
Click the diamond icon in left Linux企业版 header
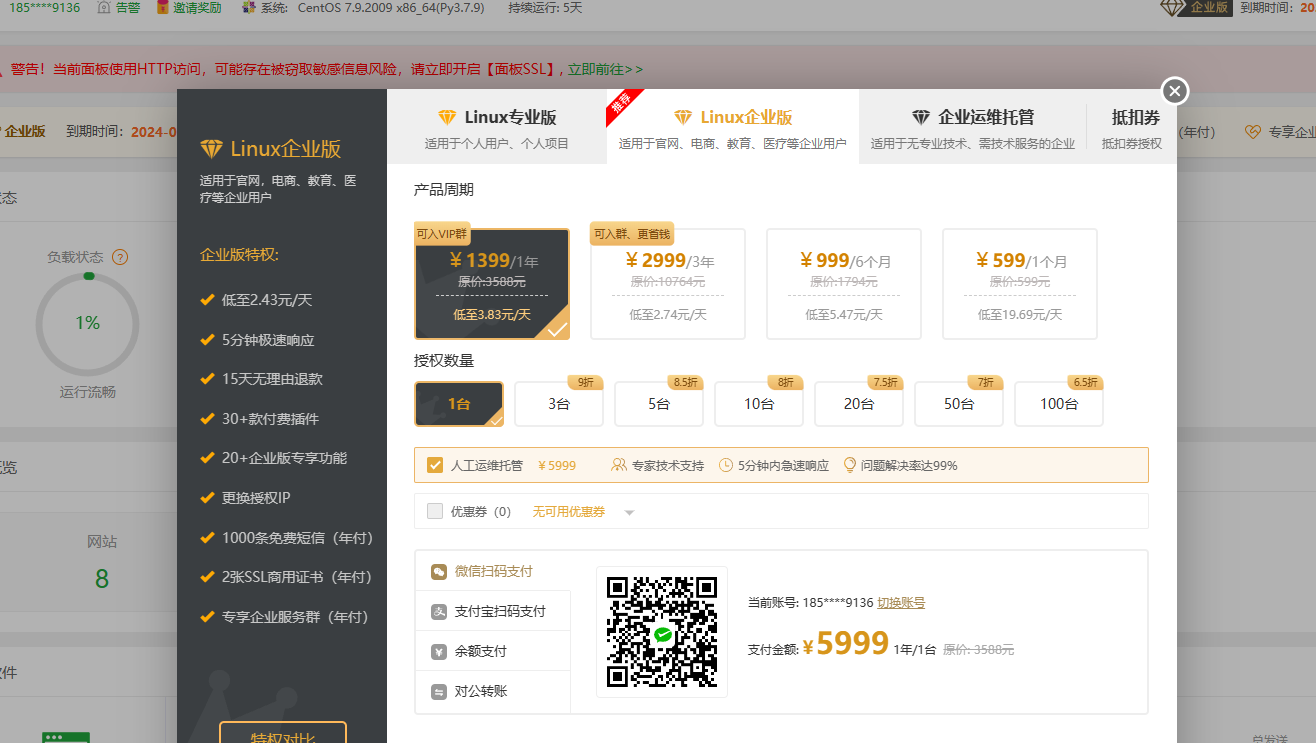tap(211, 149)
